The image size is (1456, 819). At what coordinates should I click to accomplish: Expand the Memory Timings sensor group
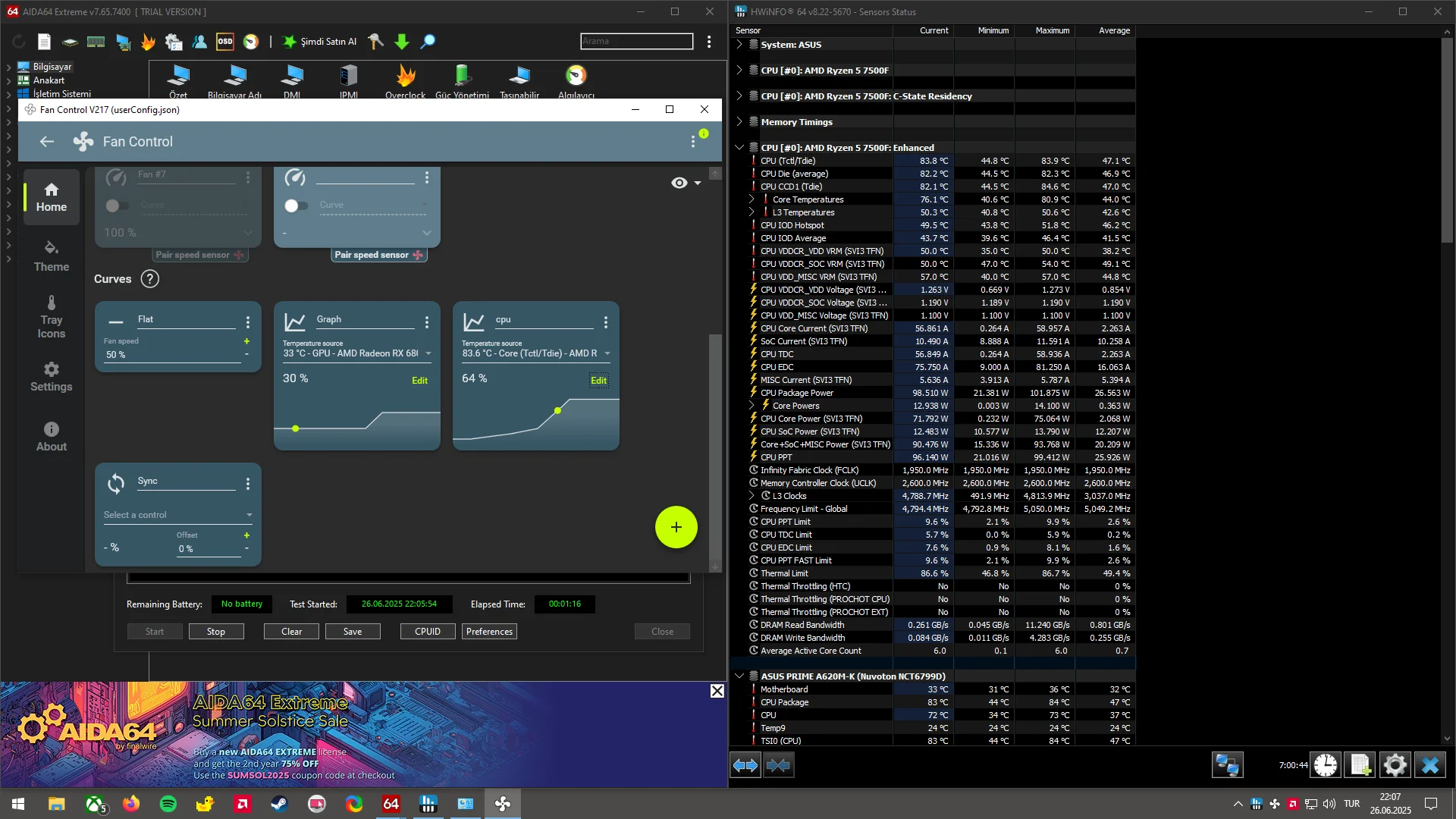[739, 121]
